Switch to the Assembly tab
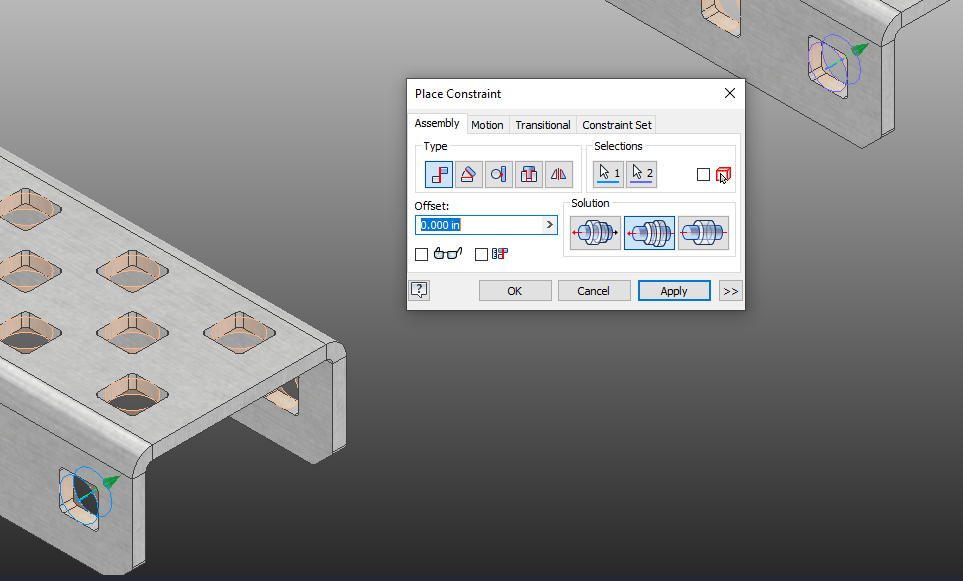963x581 pixels. (x=437, y=123)
